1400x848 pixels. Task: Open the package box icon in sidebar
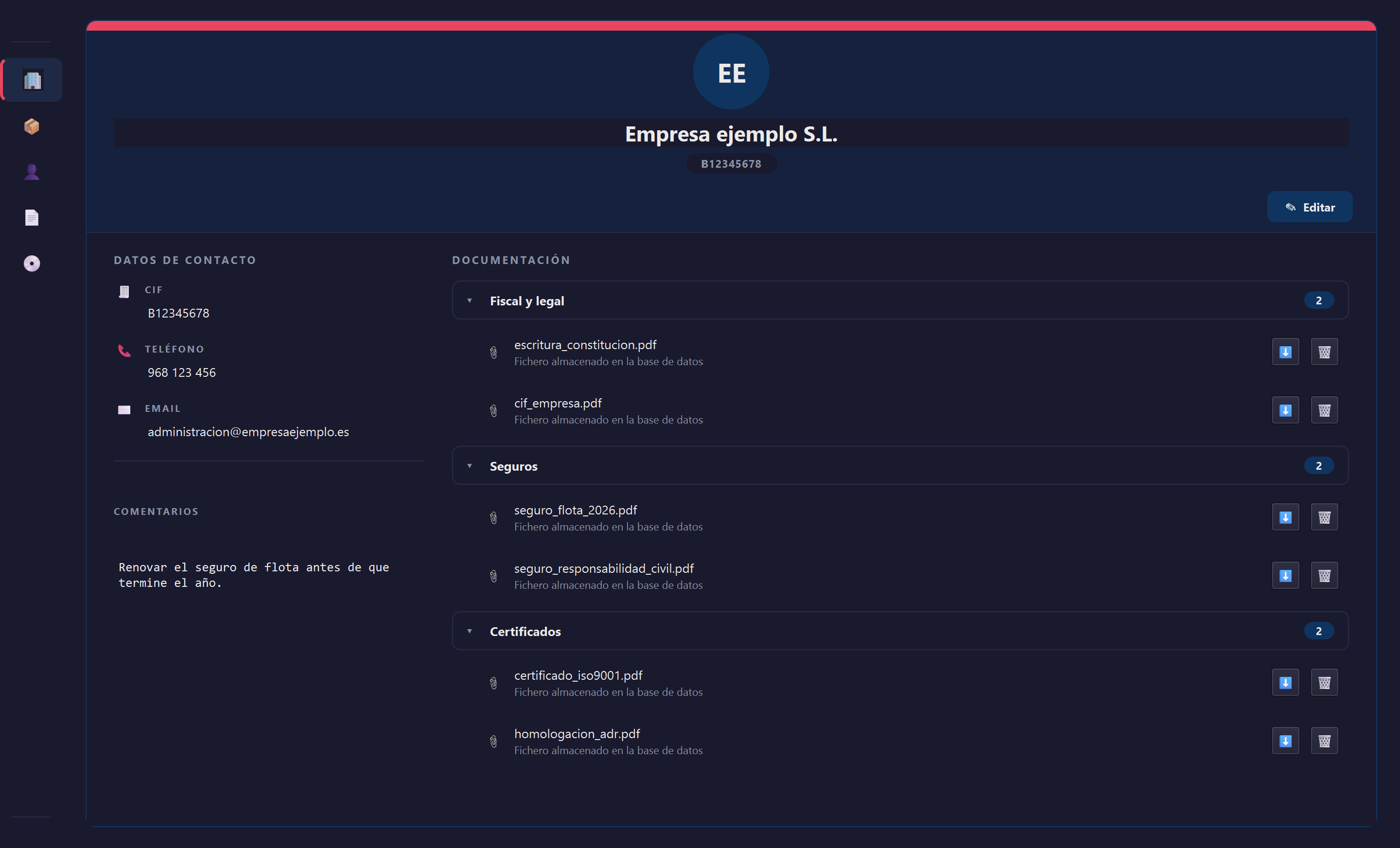point(32,126)
